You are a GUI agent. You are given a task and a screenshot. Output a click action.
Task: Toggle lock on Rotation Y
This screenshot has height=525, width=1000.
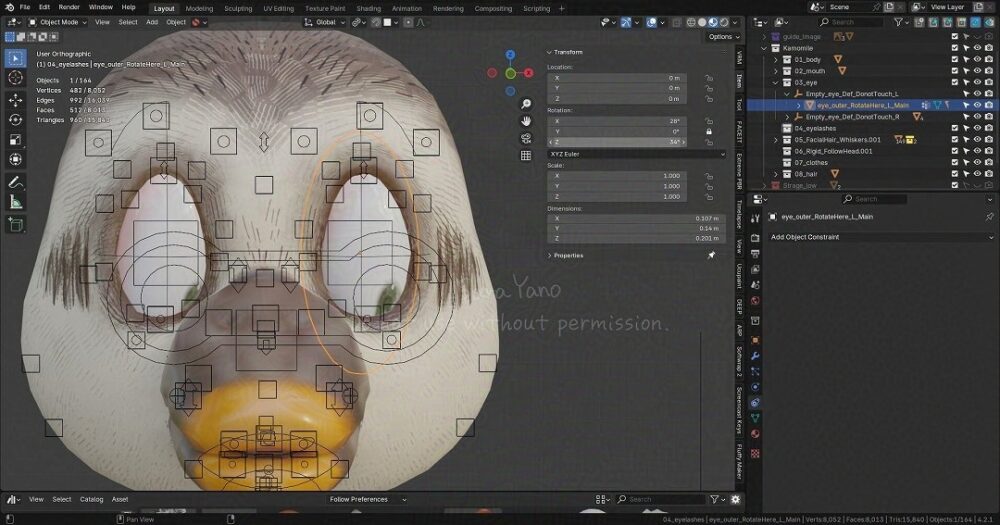tap(709, 132)
